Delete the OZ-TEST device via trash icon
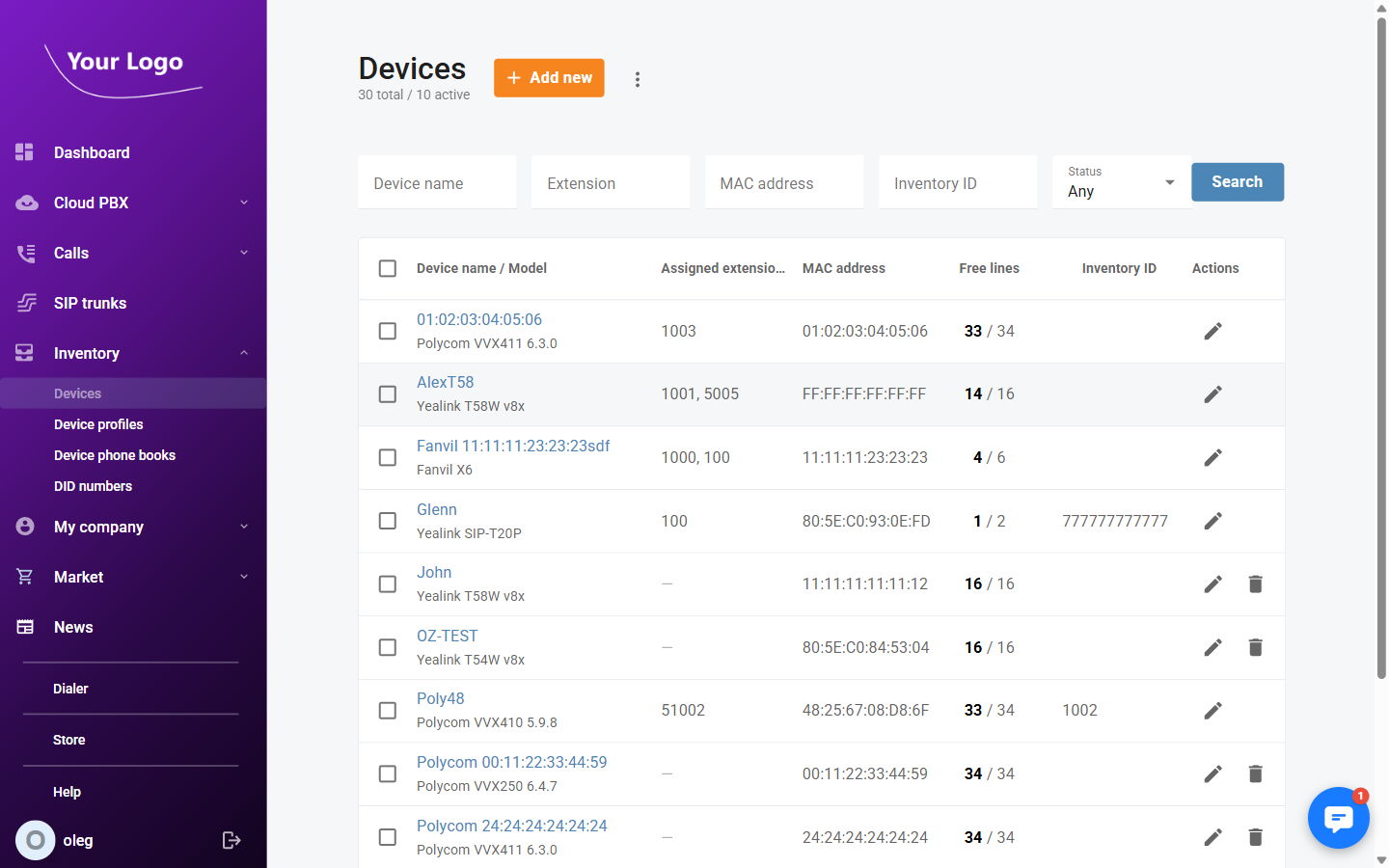Viewport: 1389px width, 868px height. (1255, 647)
